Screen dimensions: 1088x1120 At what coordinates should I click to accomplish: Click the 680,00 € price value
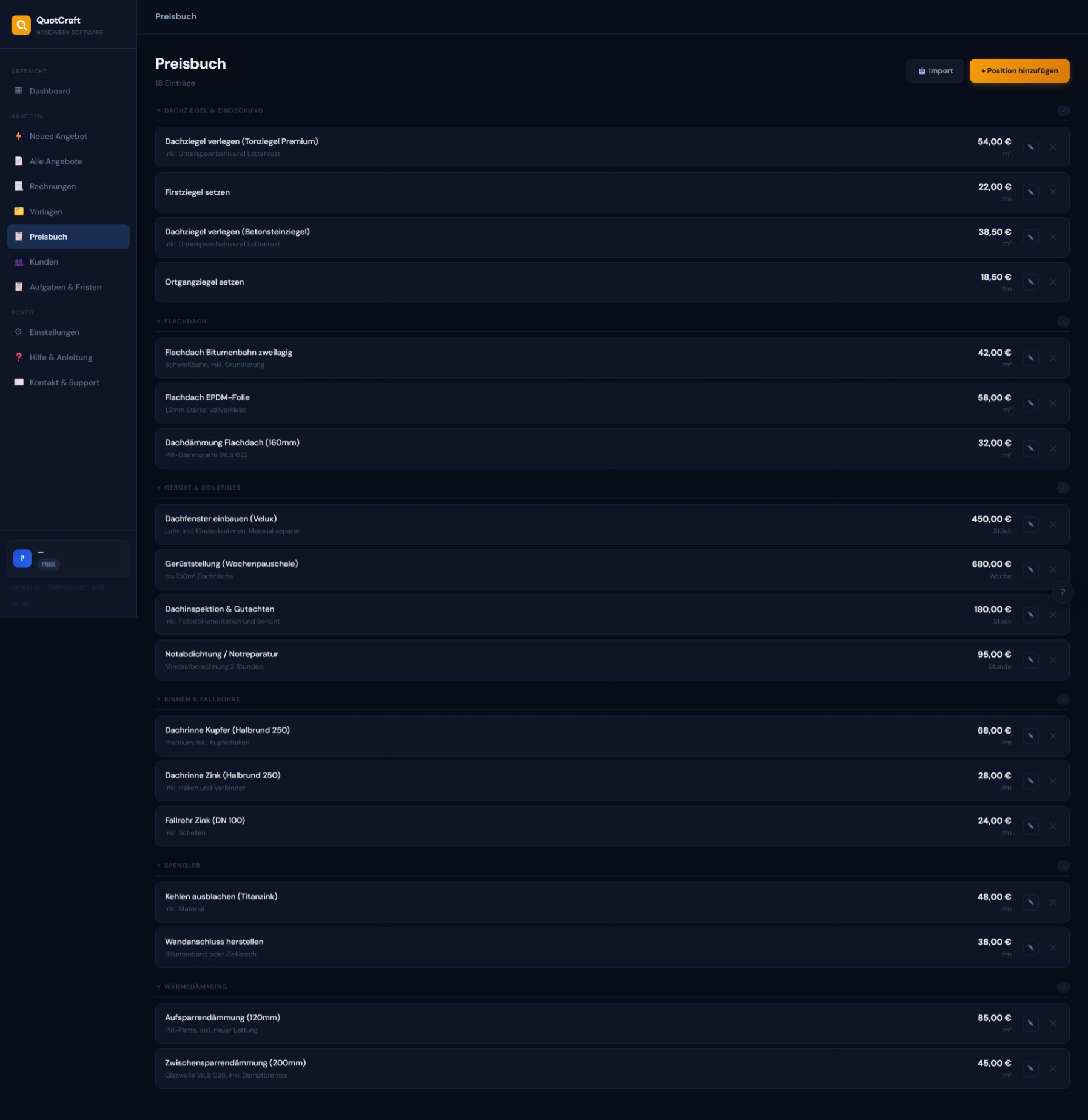pyautogui.click(x=991, y=564)
